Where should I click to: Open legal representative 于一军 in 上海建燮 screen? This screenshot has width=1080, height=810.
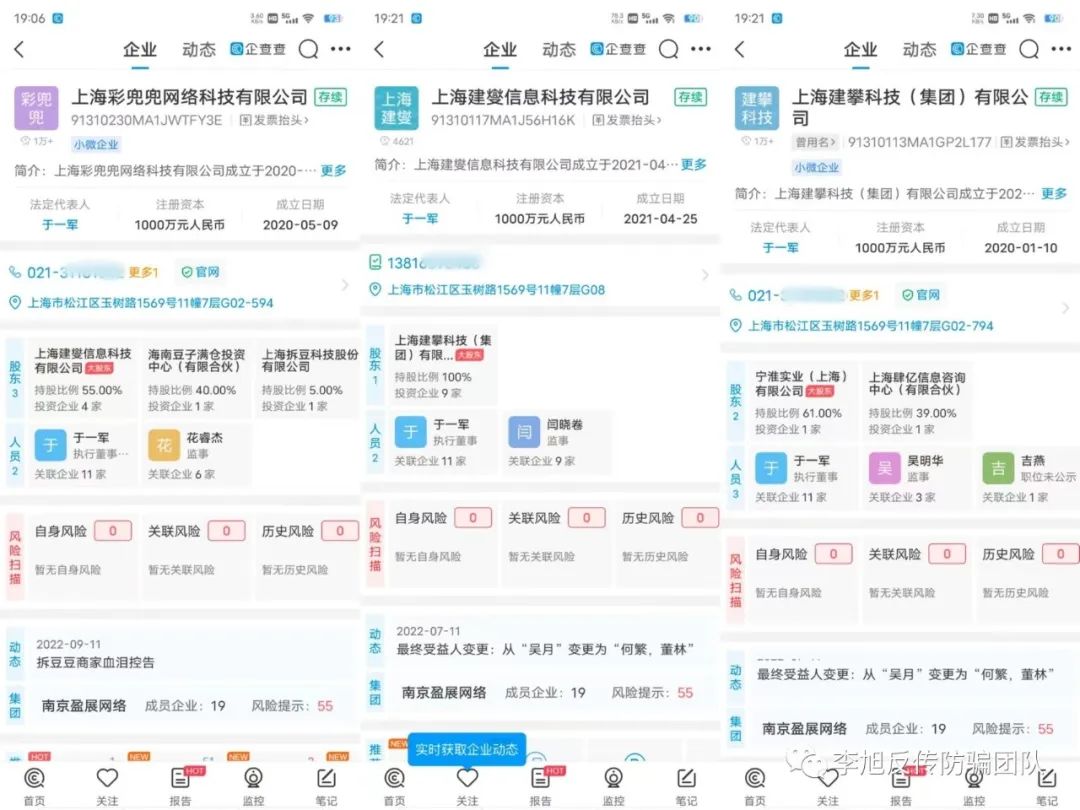point(419,218)
